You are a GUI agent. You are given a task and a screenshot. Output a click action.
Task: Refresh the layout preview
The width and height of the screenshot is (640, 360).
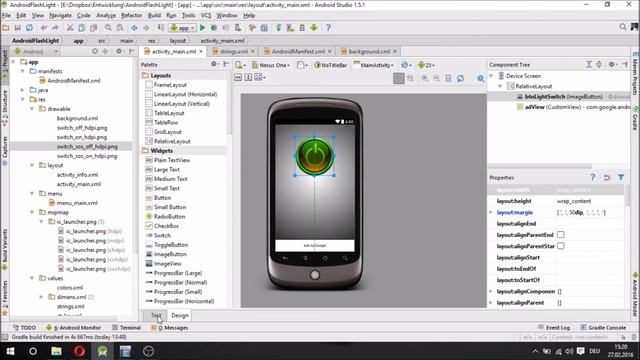pyautogui.click(x=460, y=78)
